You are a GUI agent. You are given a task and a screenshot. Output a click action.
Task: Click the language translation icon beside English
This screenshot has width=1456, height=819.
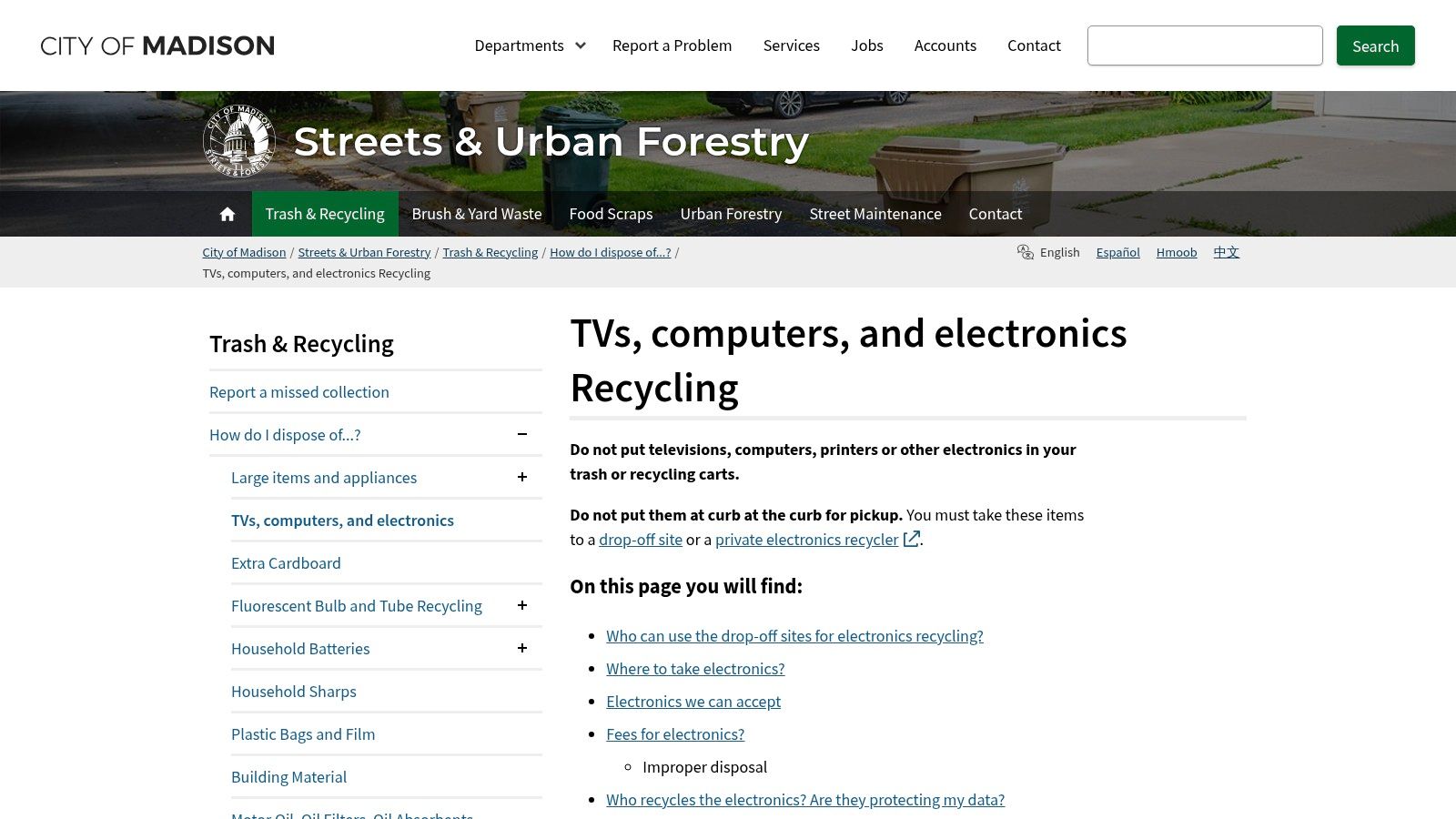pos(1025,252)
